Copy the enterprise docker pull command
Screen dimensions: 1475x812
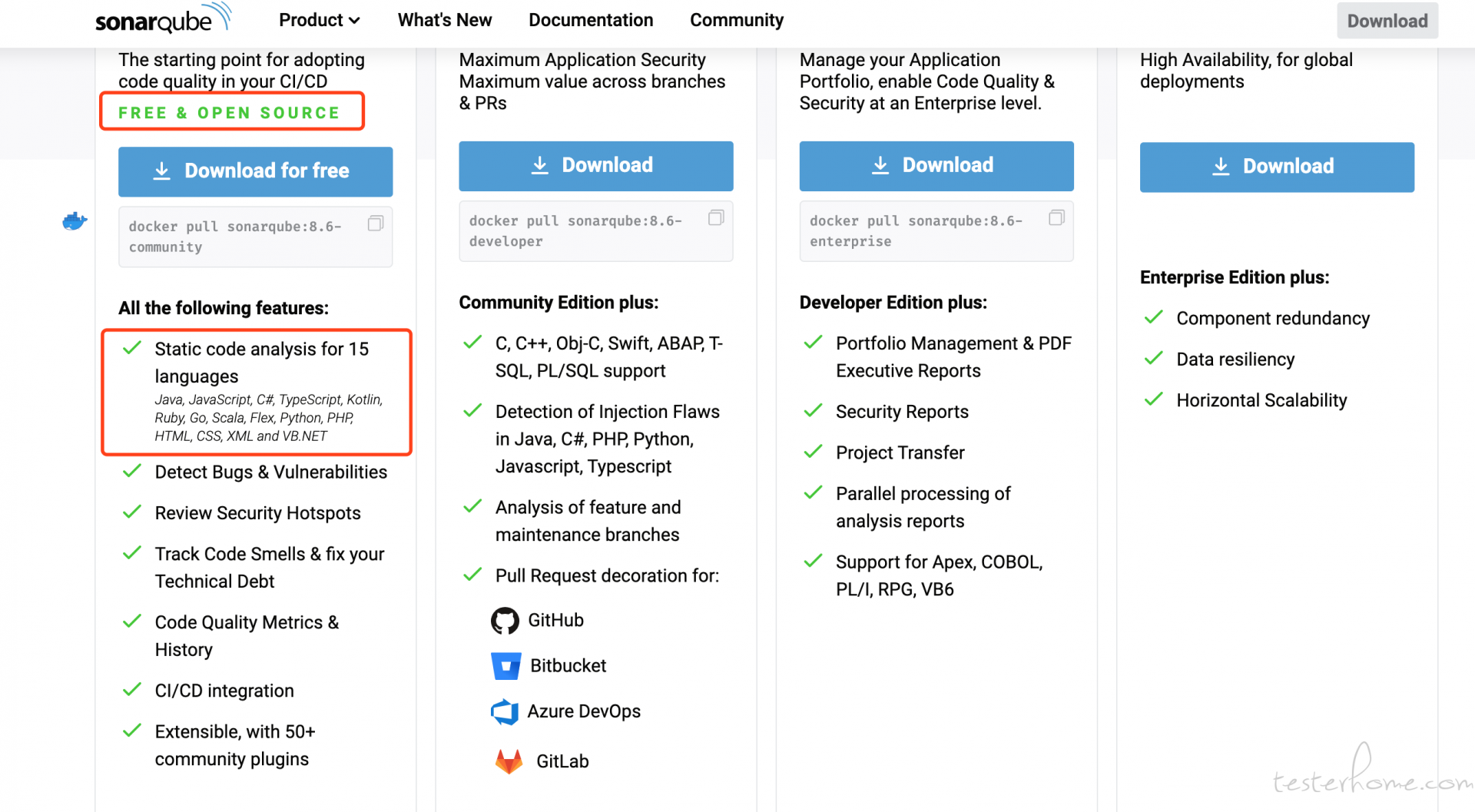tap(1057, 218)
